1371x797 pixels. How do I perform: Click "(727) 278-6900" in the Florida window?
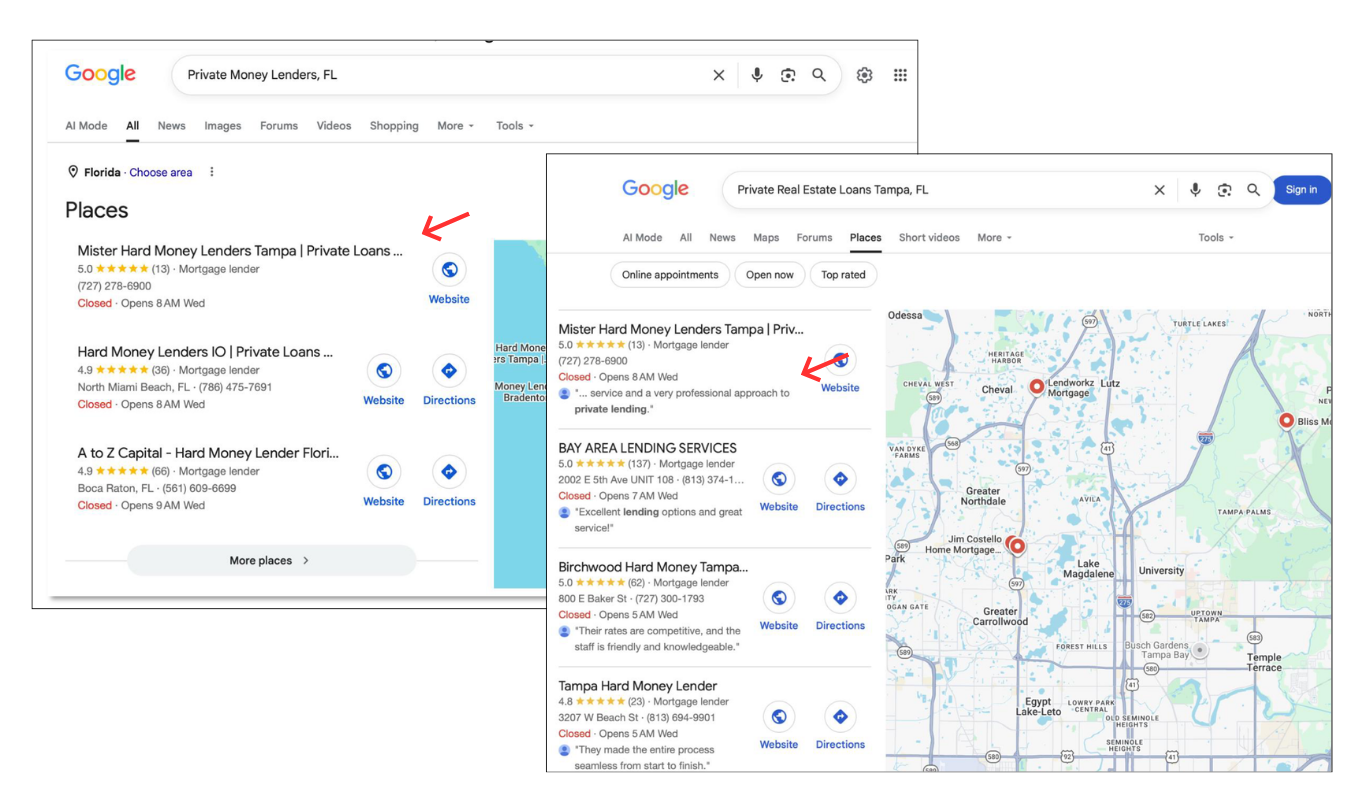point(115,286)
